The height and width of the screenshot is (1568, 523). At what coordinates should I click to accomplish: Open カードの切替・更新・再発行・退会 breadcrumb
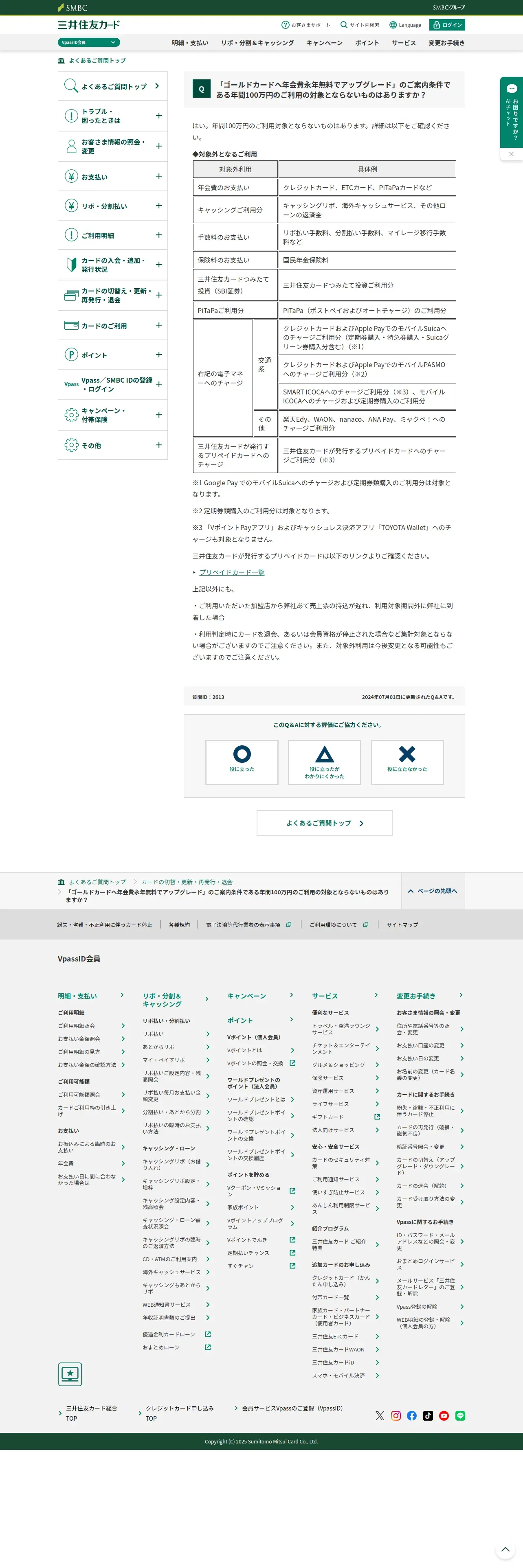click(187, 882)
